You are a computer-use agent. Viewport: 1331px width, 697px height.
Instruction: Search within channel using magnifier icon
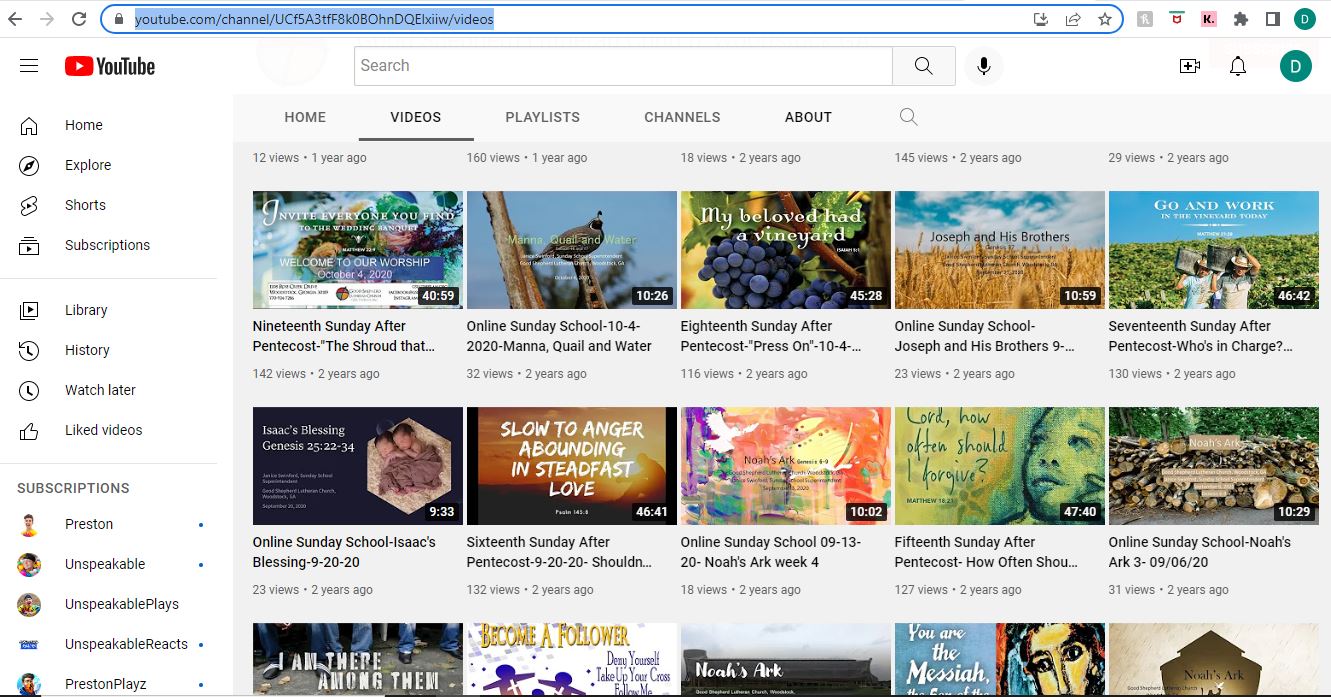click(908, 117)
